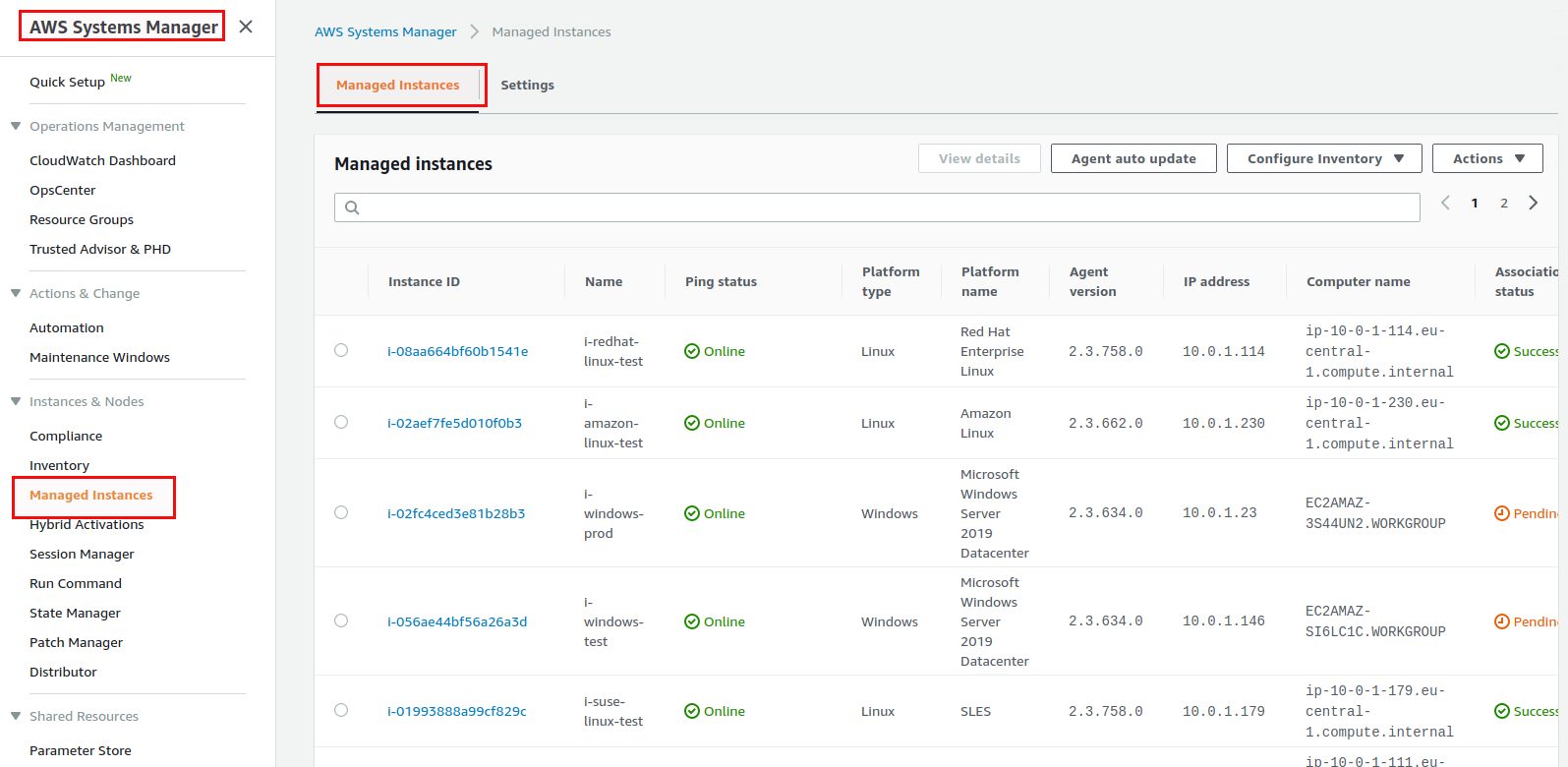Go to page 1 of instances
The height and width of the screenshot is (767, 1568).
point(1475,203)
